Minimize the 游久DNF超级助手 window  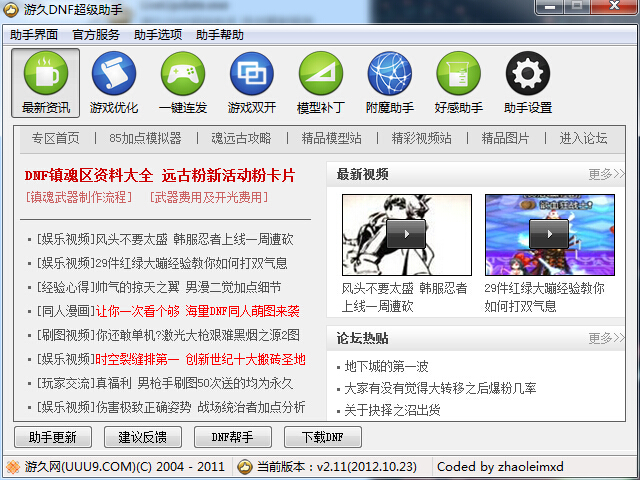[549, 7]
